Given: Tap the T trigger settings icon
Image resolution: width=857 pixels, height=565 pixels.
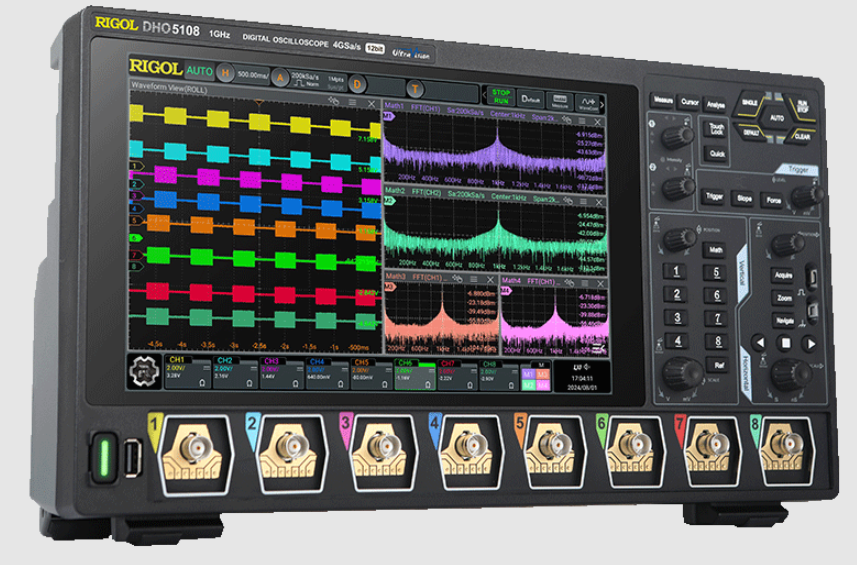Looking at the screenshot, I should 415,89.
